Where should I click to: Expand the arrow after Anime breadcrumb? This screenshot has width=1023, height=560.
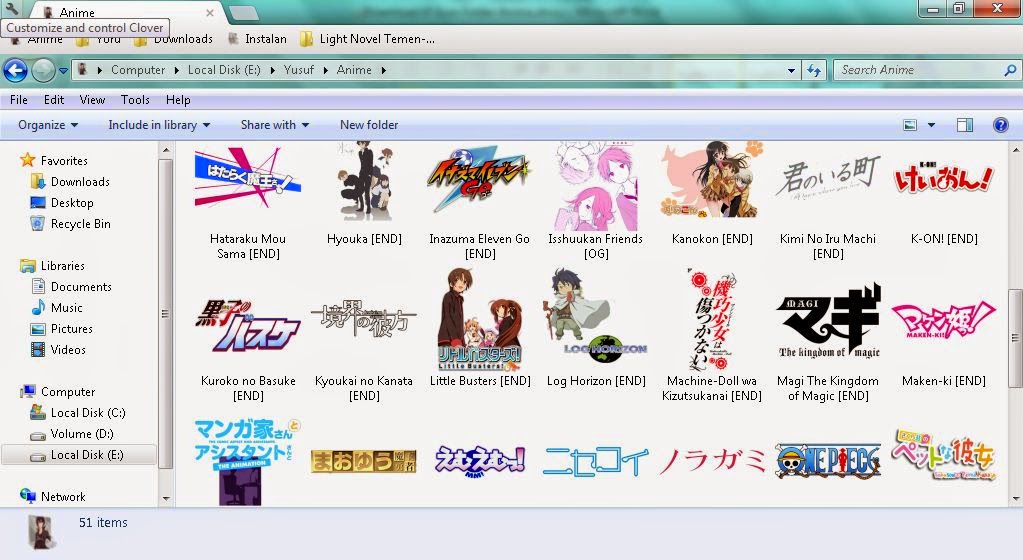click(x=384, y=70)
